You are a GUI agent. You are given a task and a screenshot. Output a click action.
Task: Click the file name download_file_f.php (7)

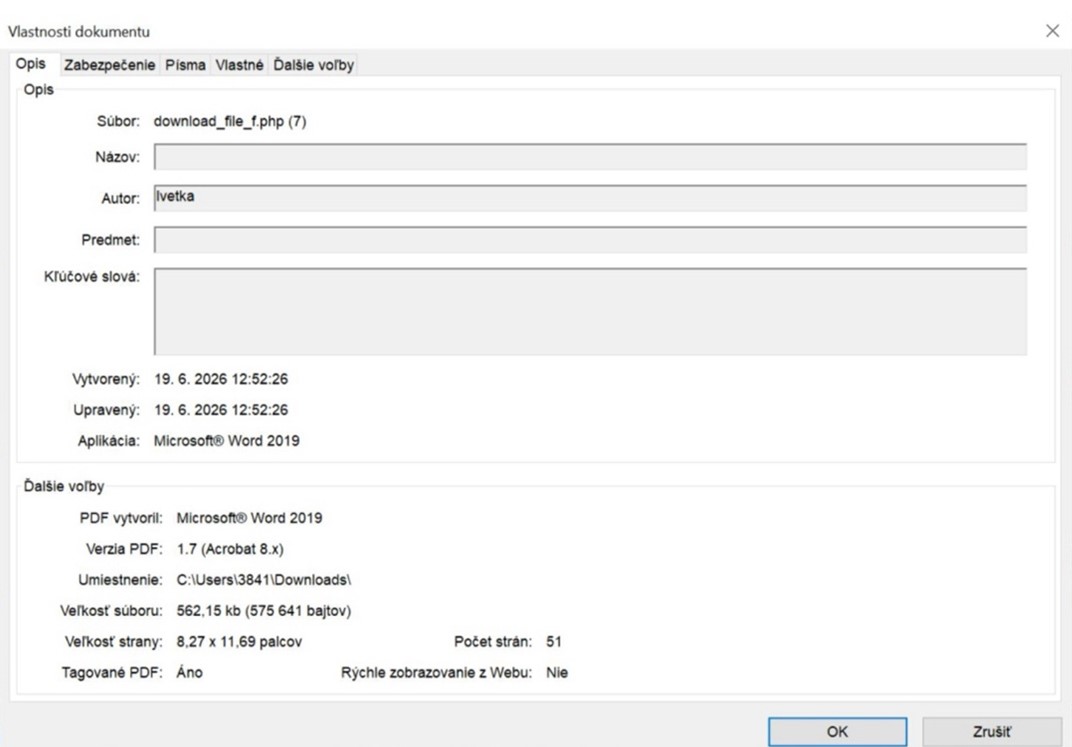230,122
